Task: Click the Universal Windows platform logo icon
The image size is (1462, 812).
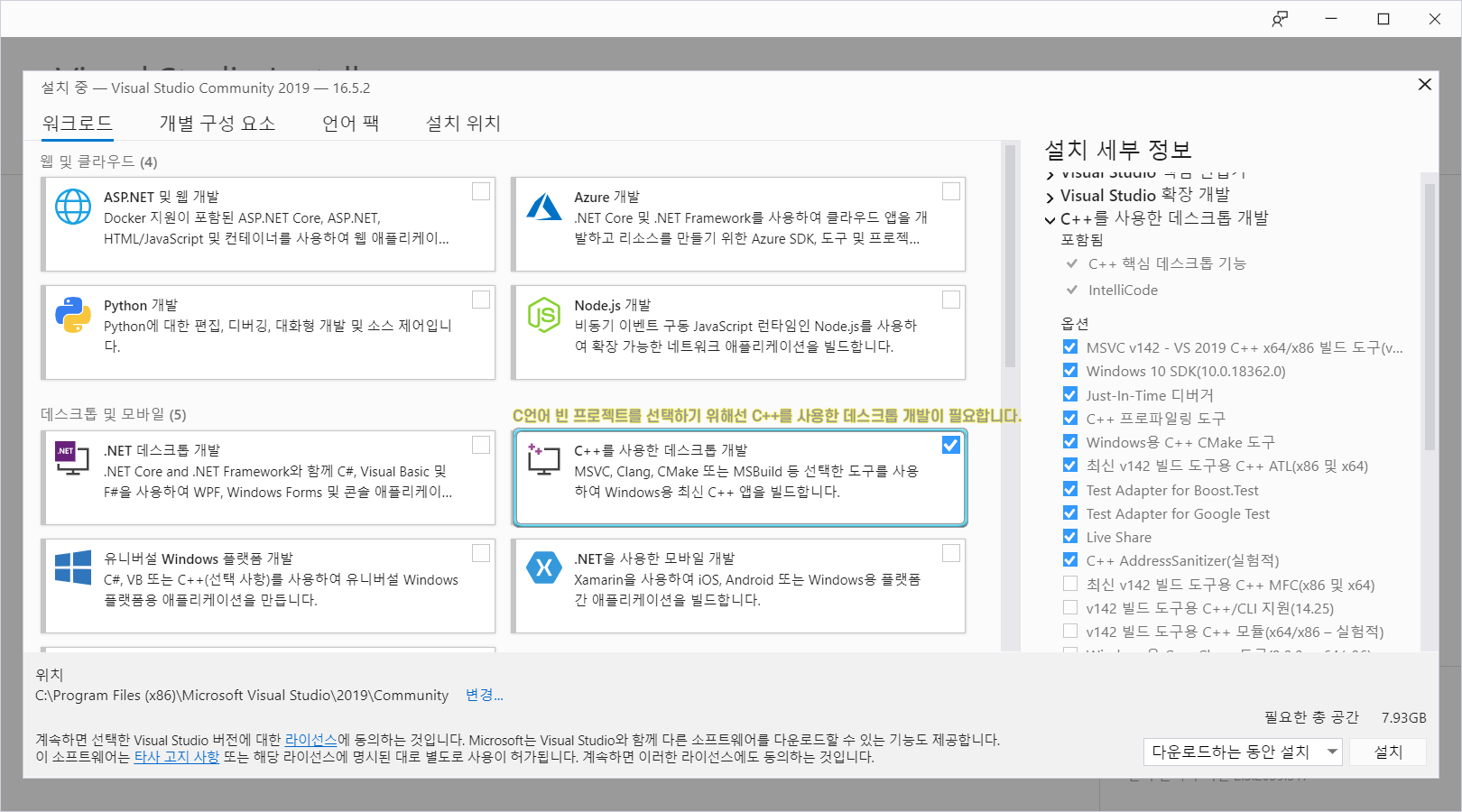Action: pos(73,567)
